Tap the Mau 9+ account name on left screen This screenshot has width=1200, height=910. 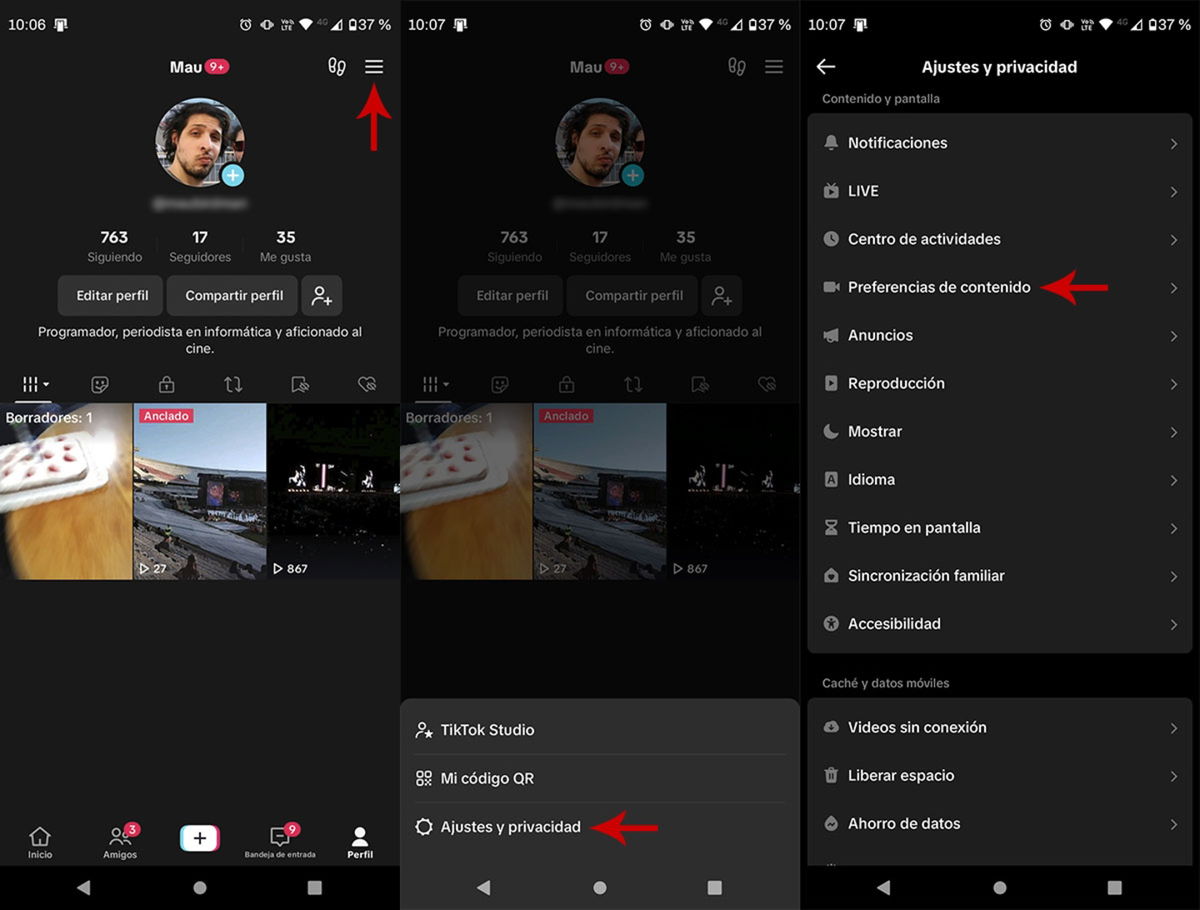pyautogui.click(x=200, y=67)
